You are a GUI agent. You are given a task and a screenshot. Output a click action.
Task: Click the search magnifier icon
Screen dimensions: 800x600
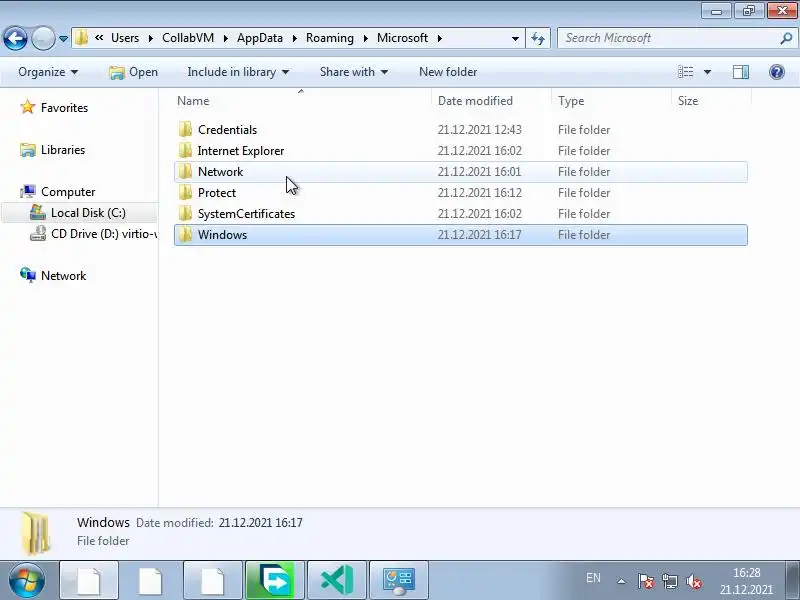tap(786, 38)
